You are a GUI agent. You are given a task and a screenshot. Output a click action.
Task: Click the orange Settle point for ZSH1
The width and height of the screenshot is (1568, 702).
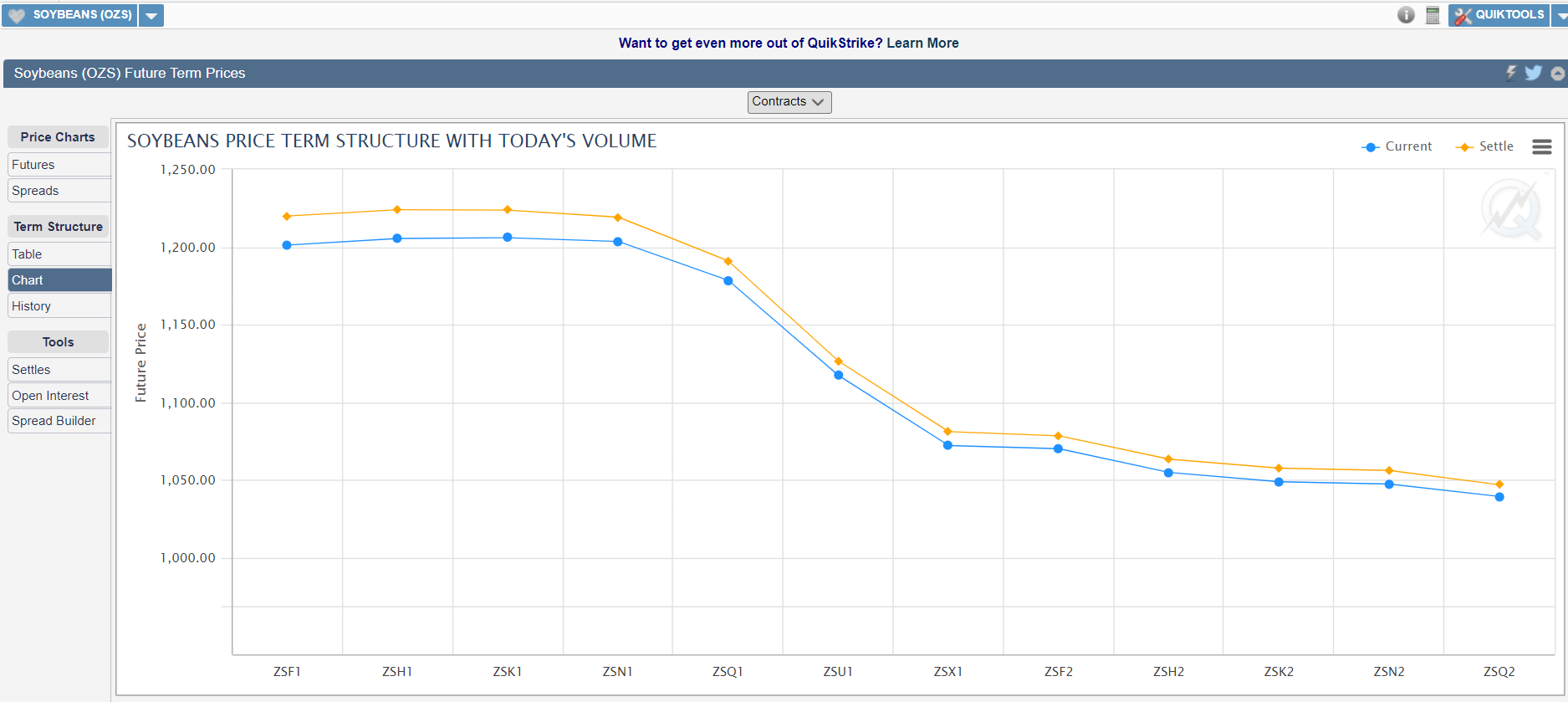pos(397,210)
